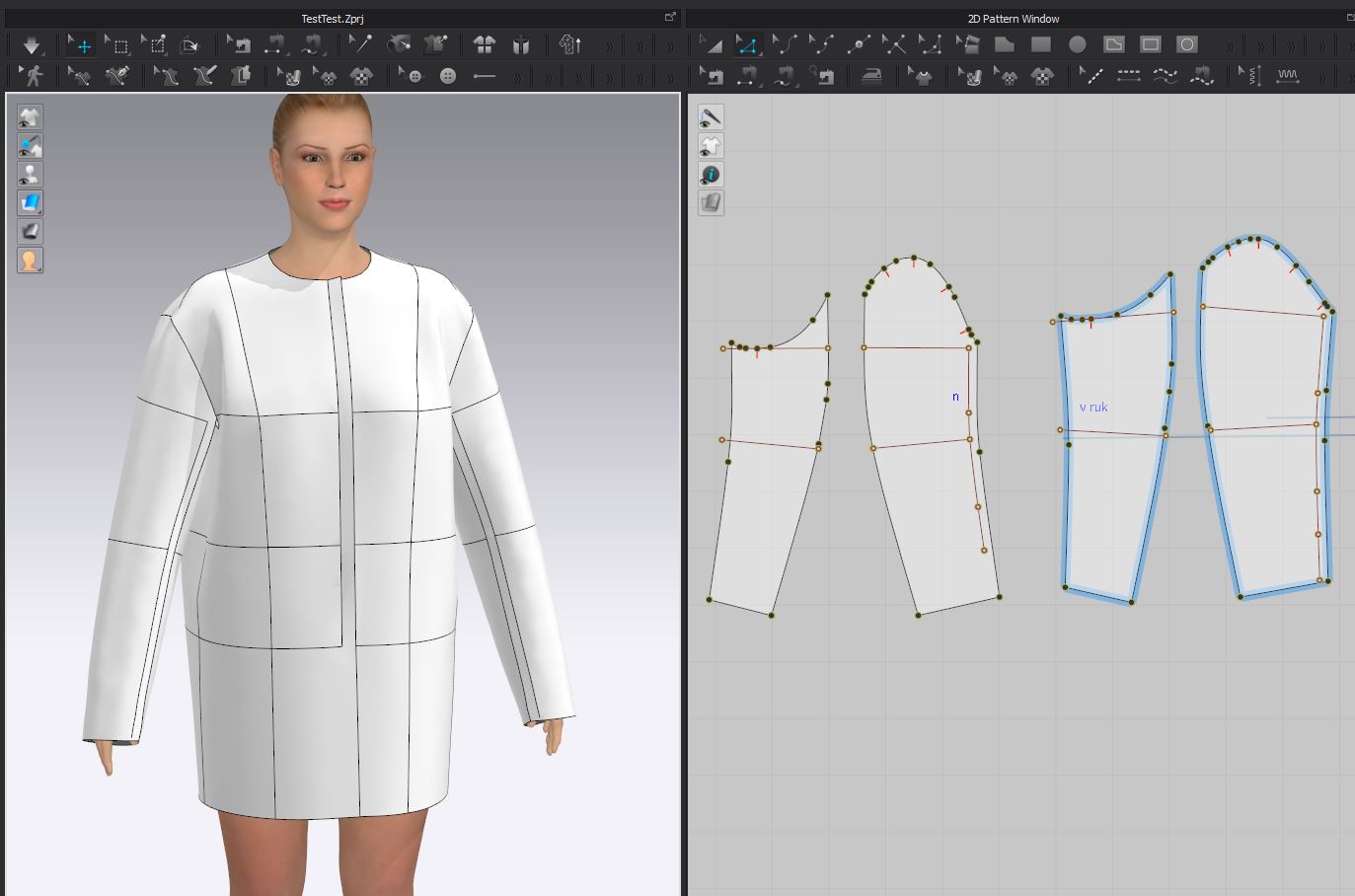Select the Button tool in 3D toolbar
This screenshot has width=1355, height=896.
pos(448,76)
